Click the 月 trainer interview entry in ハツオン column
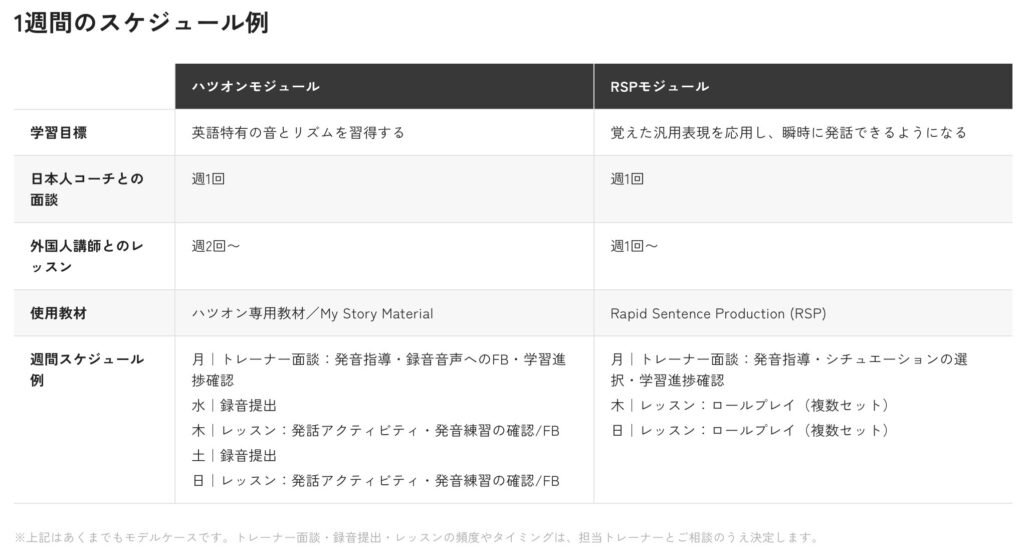 [x=379, y=370]
